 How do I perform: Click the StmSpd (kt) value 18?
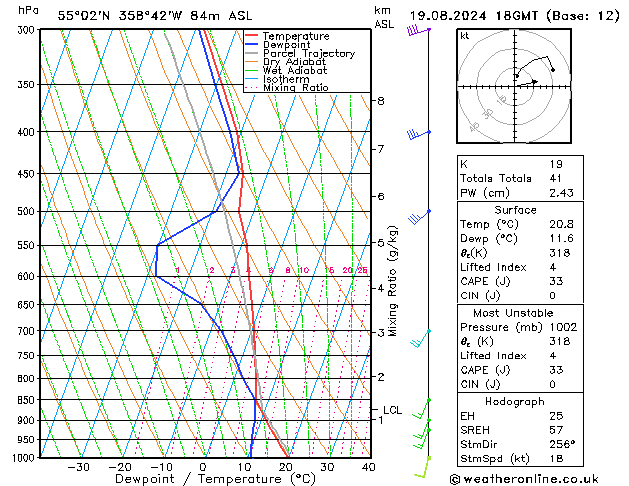point(556,458)
